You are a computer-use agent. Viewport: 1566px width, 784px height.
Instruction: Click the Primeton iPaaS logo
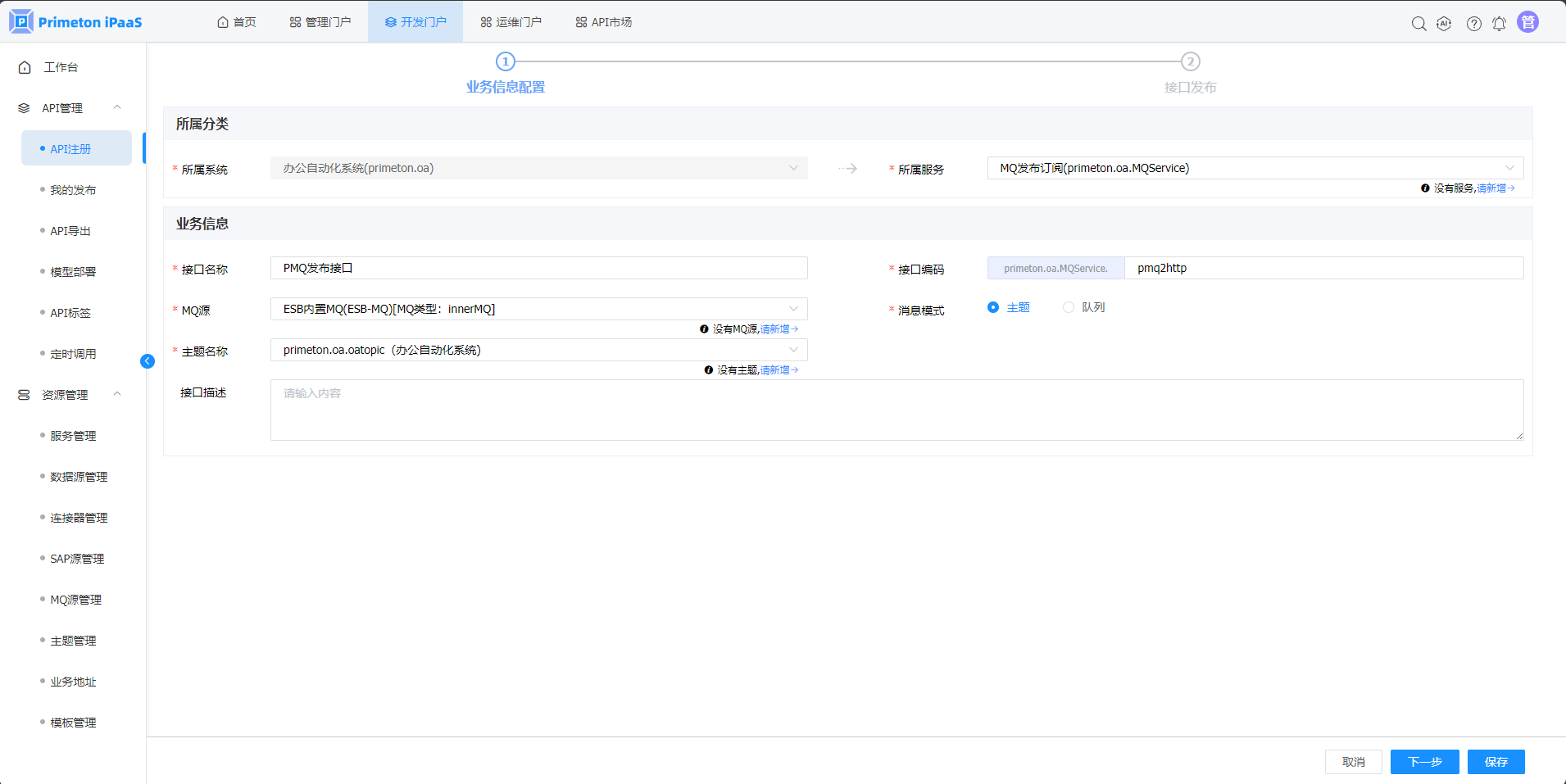click(76, 22)
